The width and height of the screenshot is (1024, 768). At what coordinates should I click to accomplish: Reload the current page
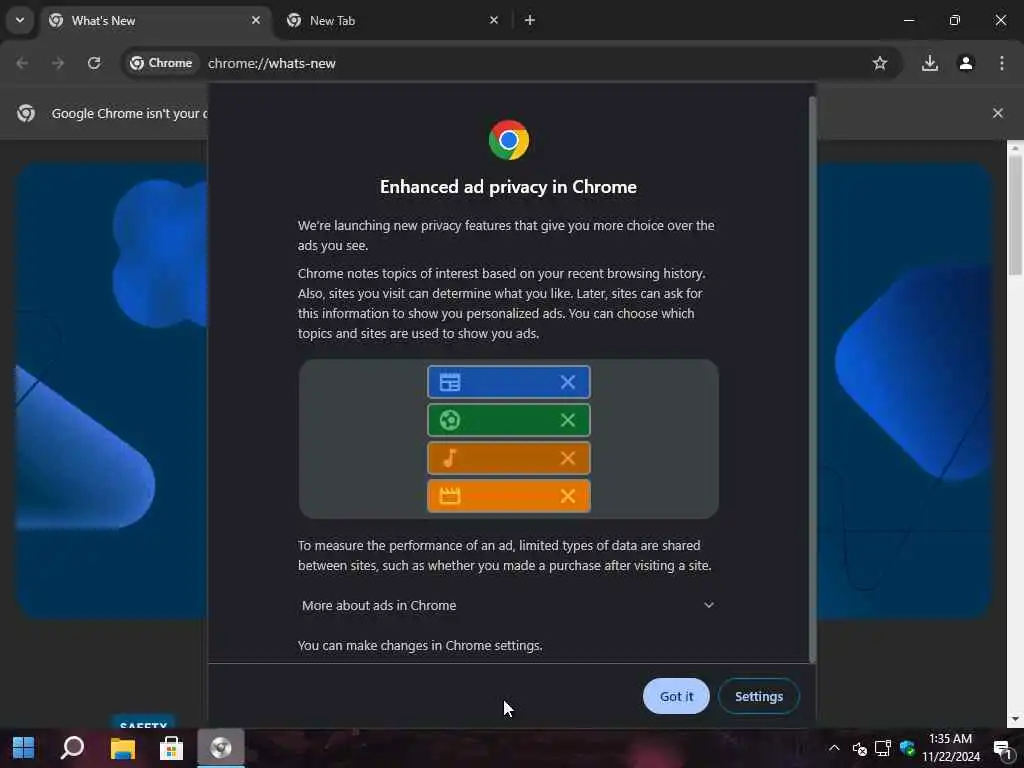point(94,63)
